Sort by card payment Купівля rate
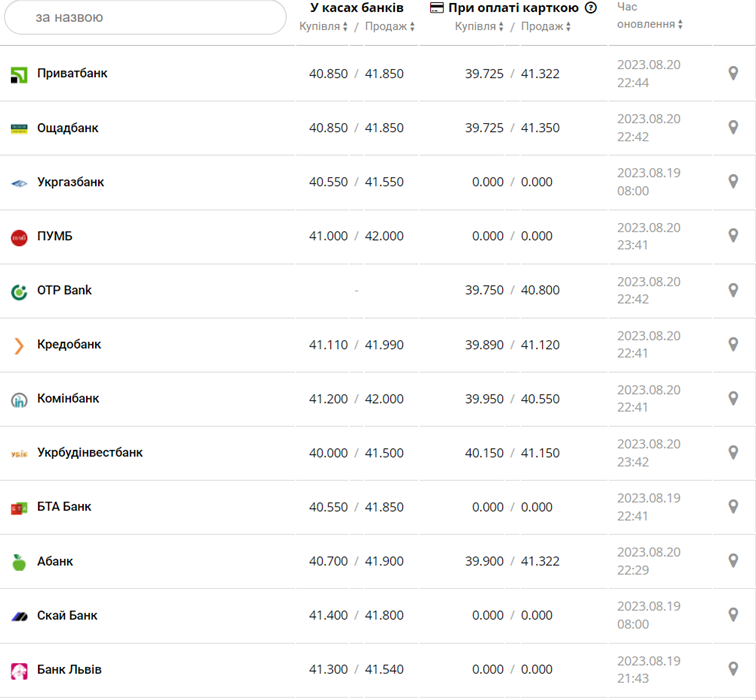The height and width of the screenshot is (700, 756). point(479,27)
